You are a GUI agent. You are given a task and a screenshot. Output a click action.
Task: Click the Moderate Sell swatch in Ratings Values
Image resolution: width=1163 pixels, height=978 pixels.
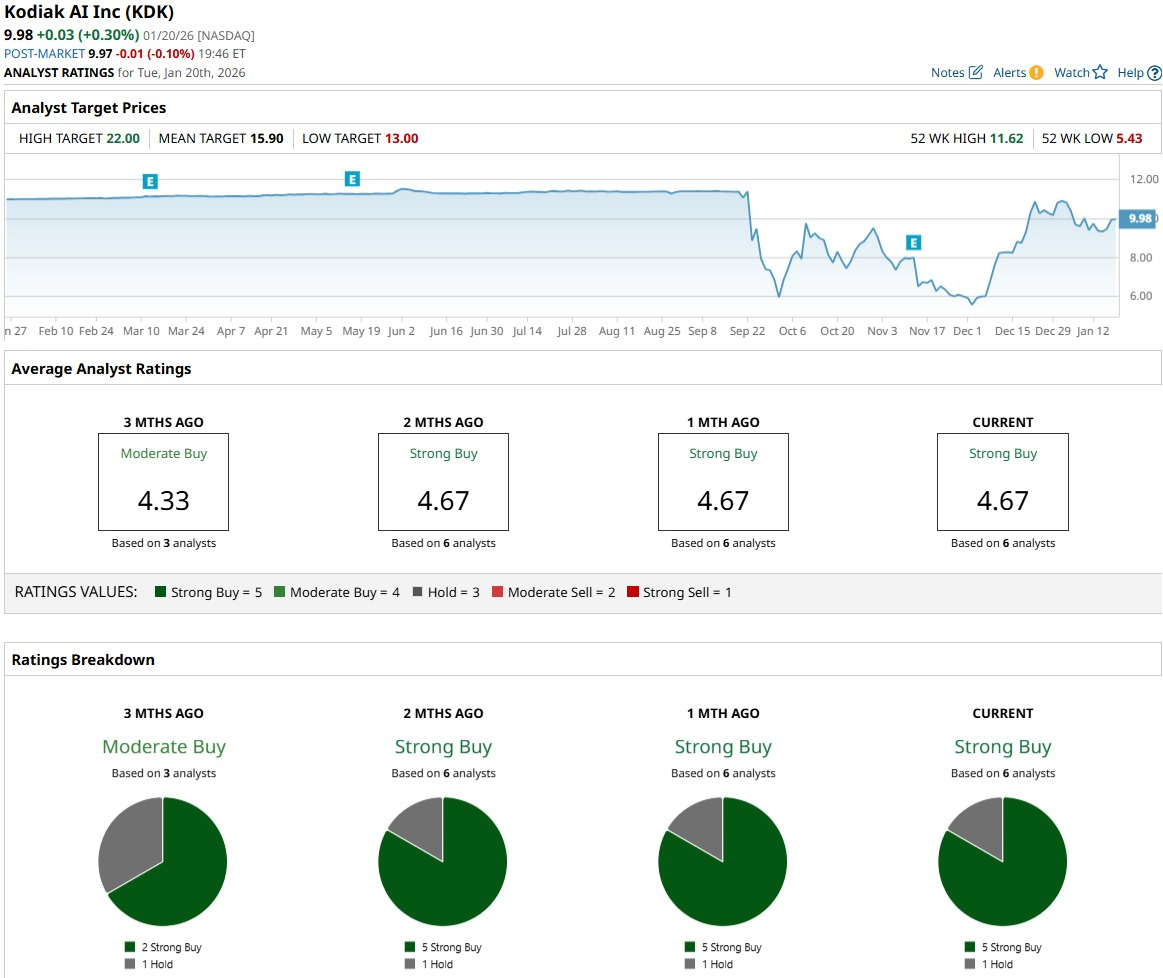click(x=497, y=592)
